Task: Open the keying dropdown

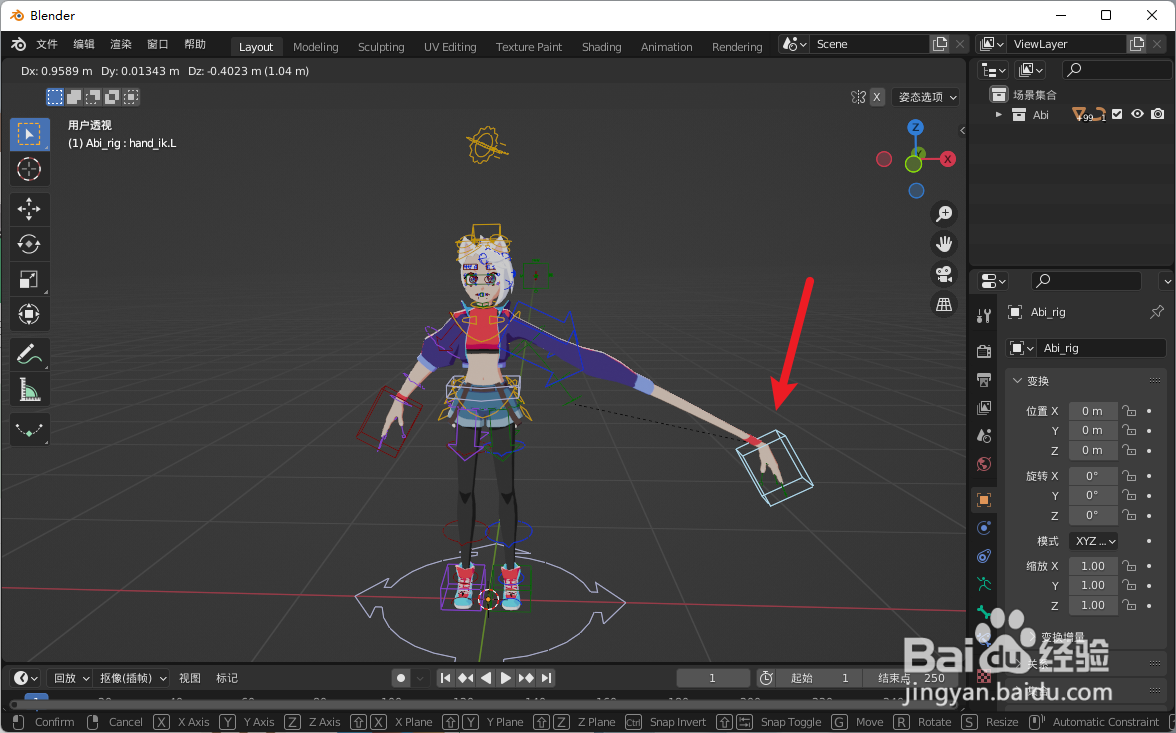Action: tap(133, 678)
